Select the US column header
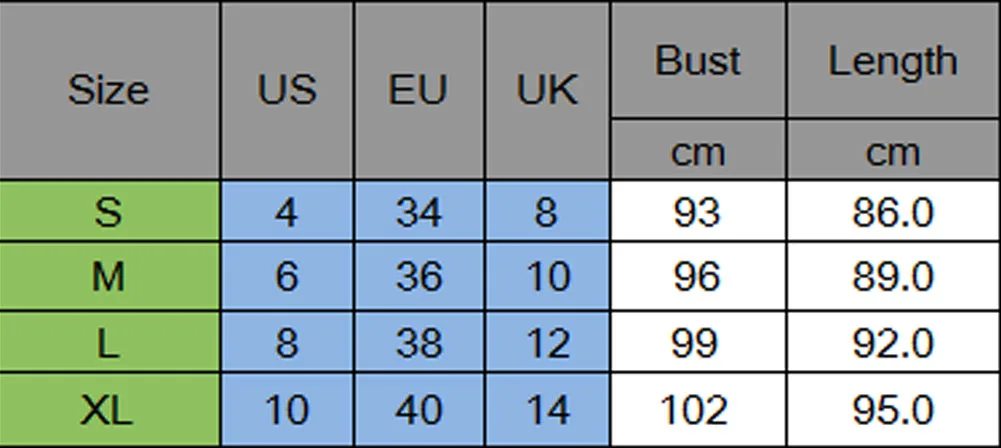The image size is (1001, 448). [x=287, y=89]
